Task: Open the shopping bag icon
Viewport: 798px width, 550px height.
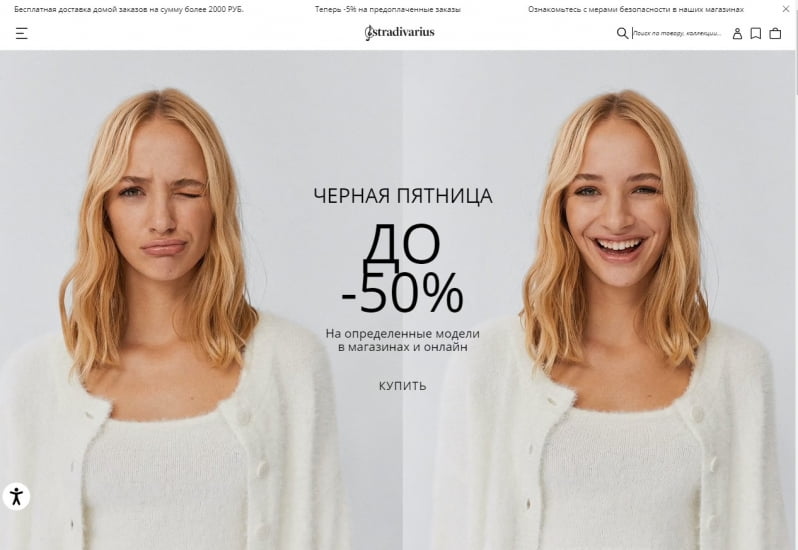Action: [x=775, y=34]
